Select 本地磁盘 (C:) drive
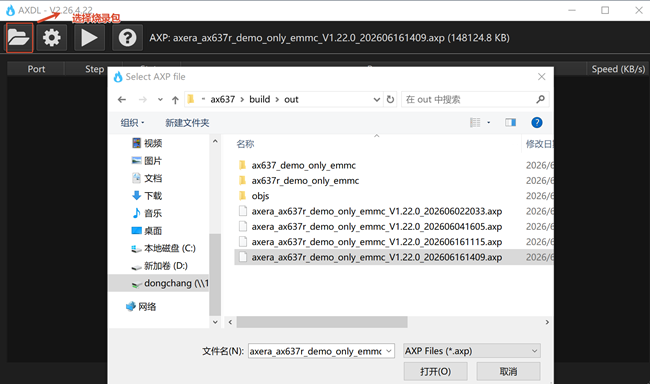 163,248
